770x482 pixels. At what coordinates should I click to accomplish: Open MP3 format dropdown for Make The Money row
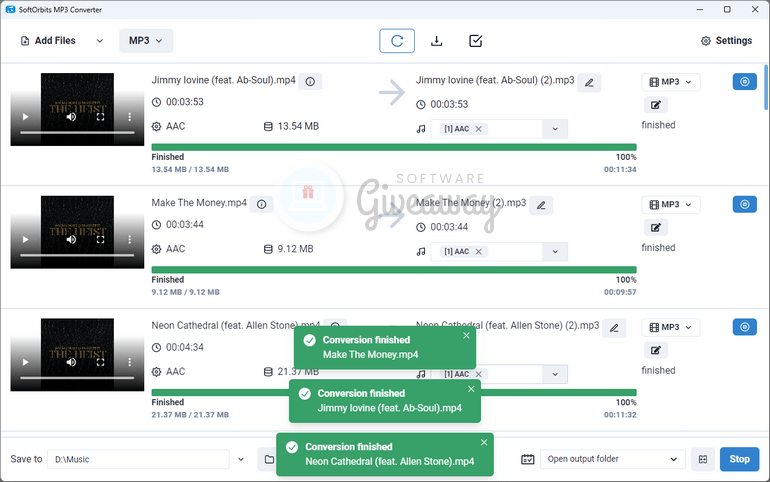click(x=671, y=205)
